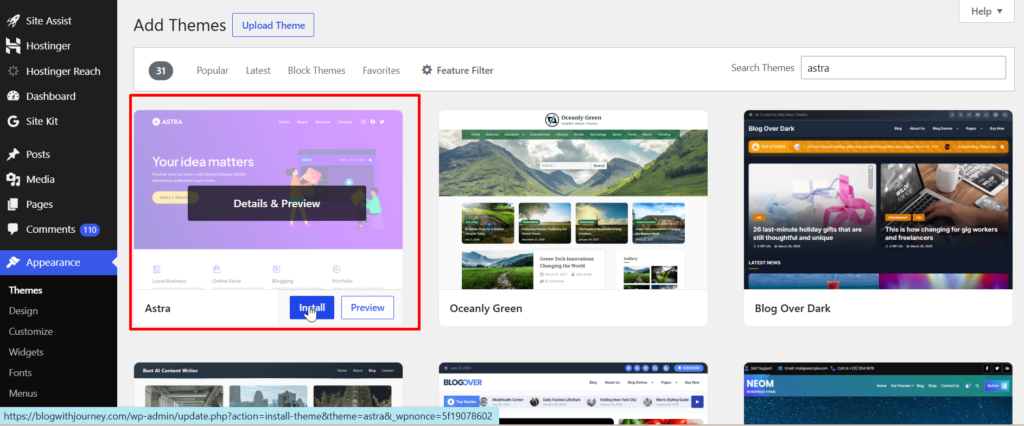Click the Site Kit Google icon

point(13,121)
